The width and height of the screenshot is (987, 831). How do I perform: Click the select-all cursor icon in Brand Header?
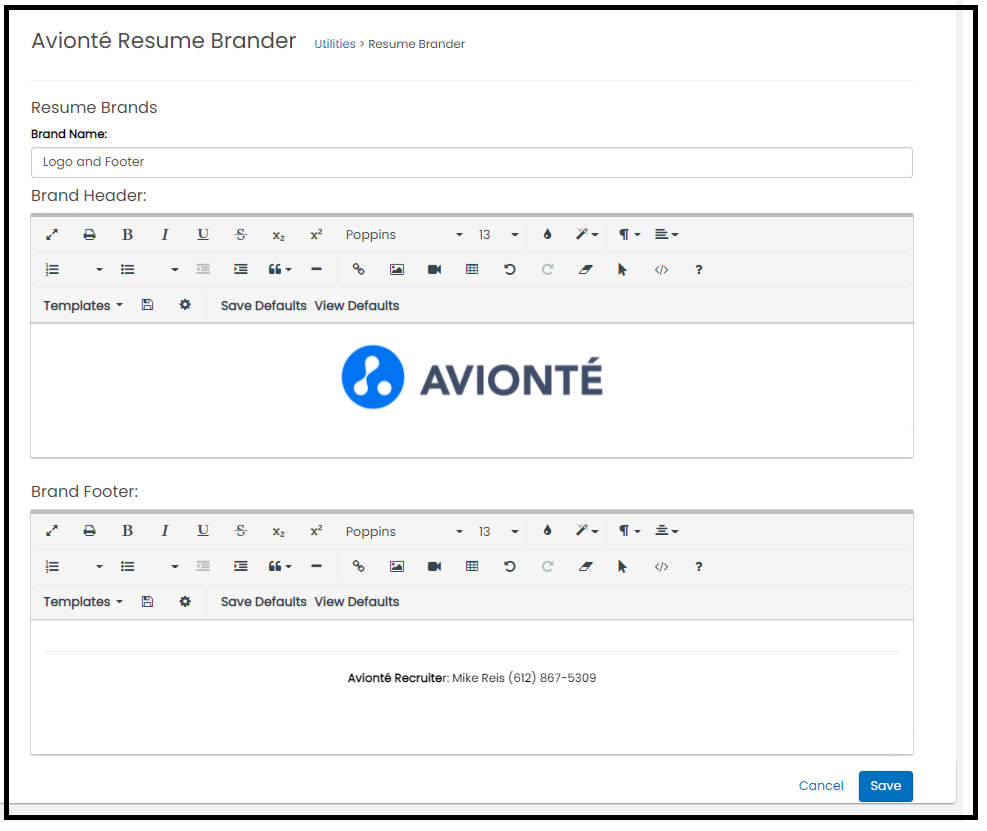[623, 269]
